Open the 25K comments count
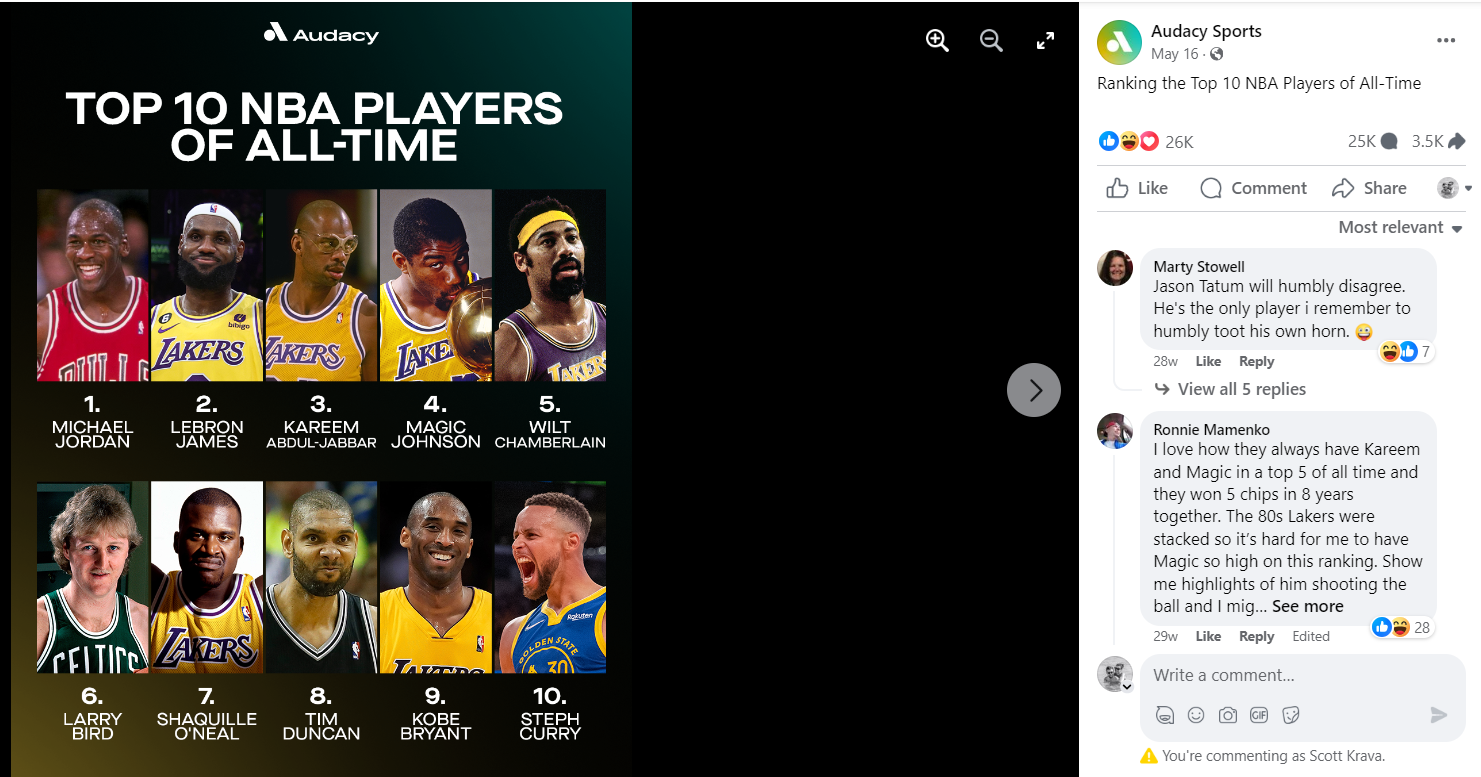 (1372, 142)
